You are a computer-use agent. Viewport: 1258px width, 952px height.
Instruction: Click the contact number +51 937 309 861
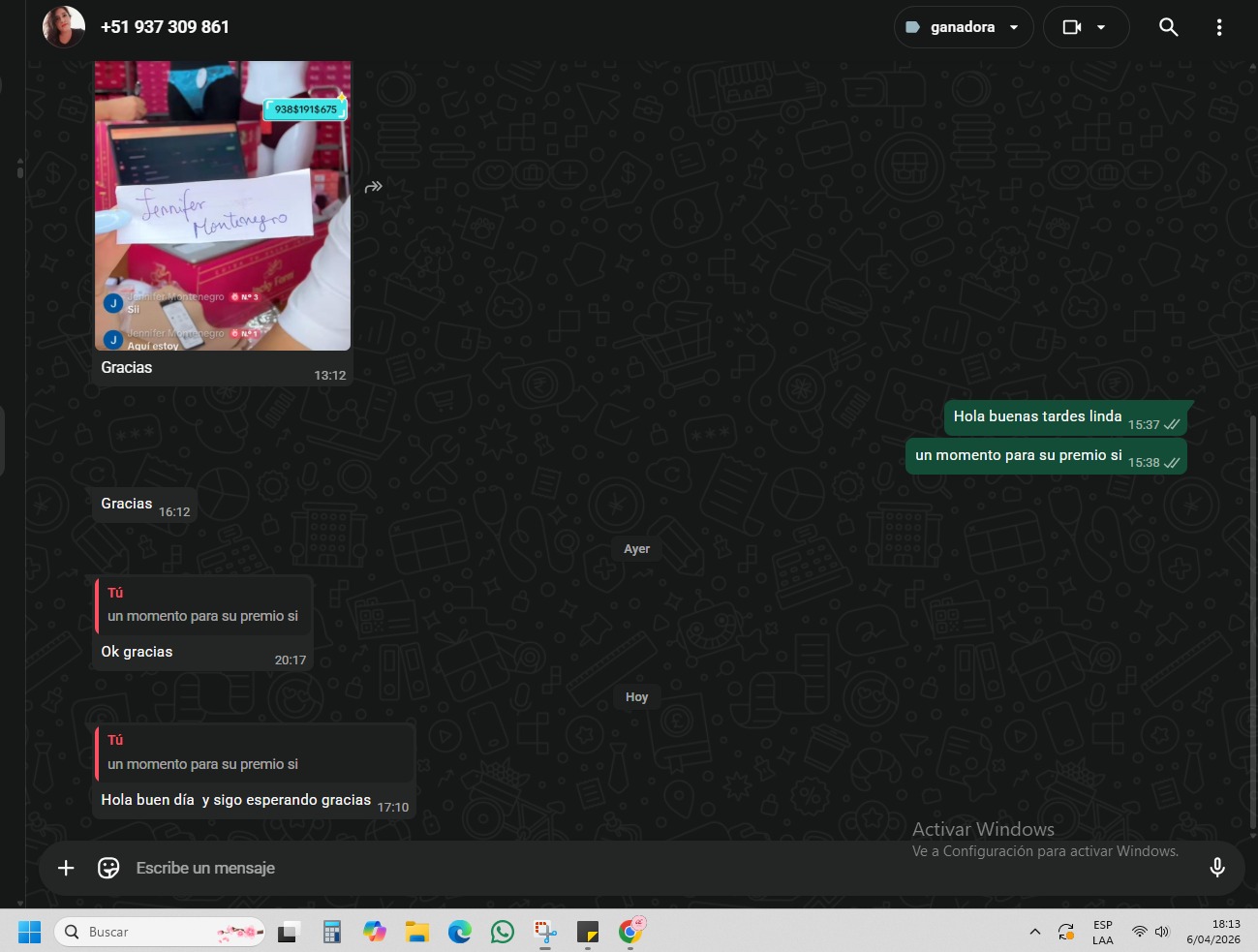165,27
